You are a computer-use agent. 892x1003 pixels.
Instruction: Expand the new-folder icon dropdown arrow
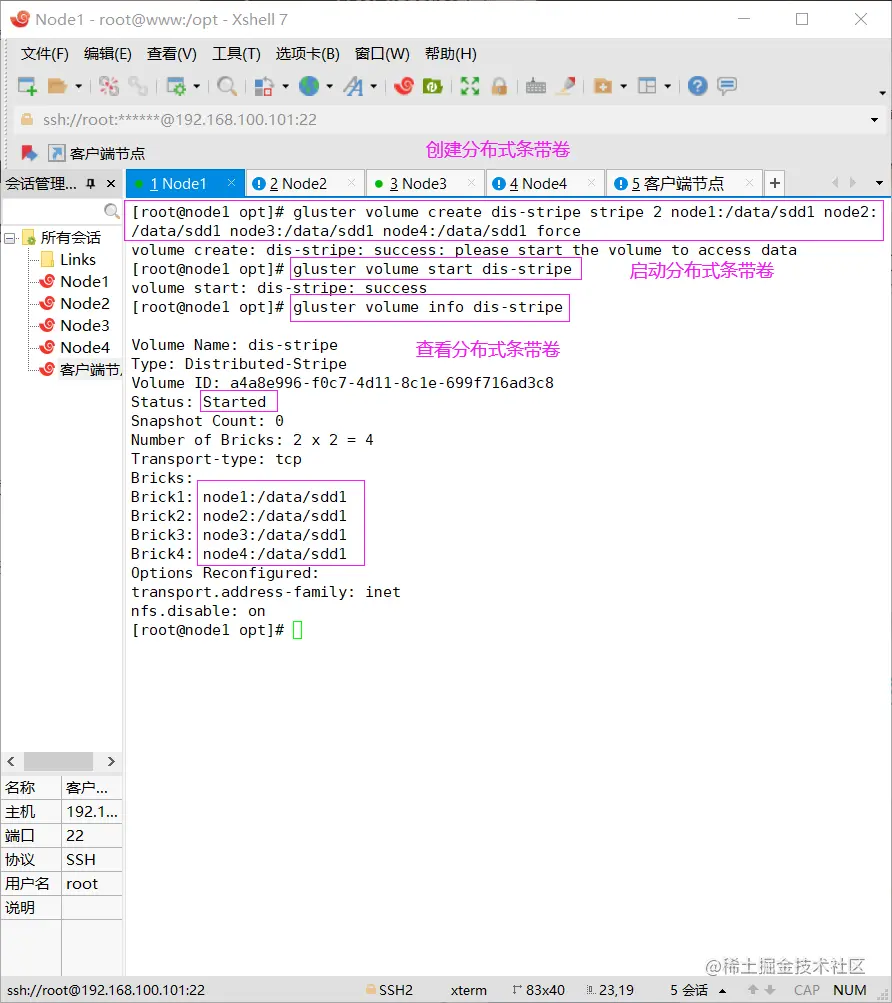pos(623,86)
